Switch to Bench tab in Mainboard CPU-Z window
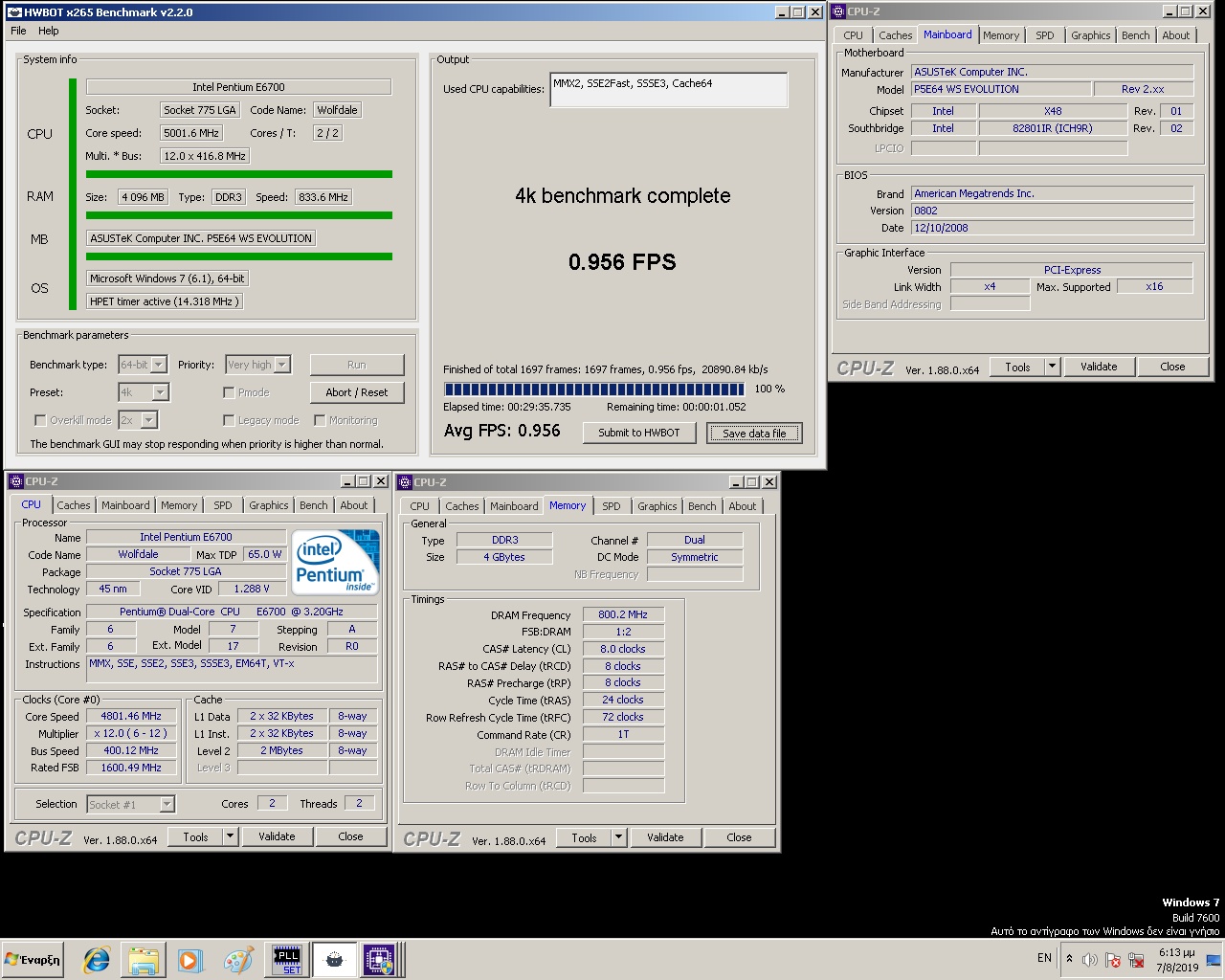Screen dimensions: 1225x980 point(1136,35)
